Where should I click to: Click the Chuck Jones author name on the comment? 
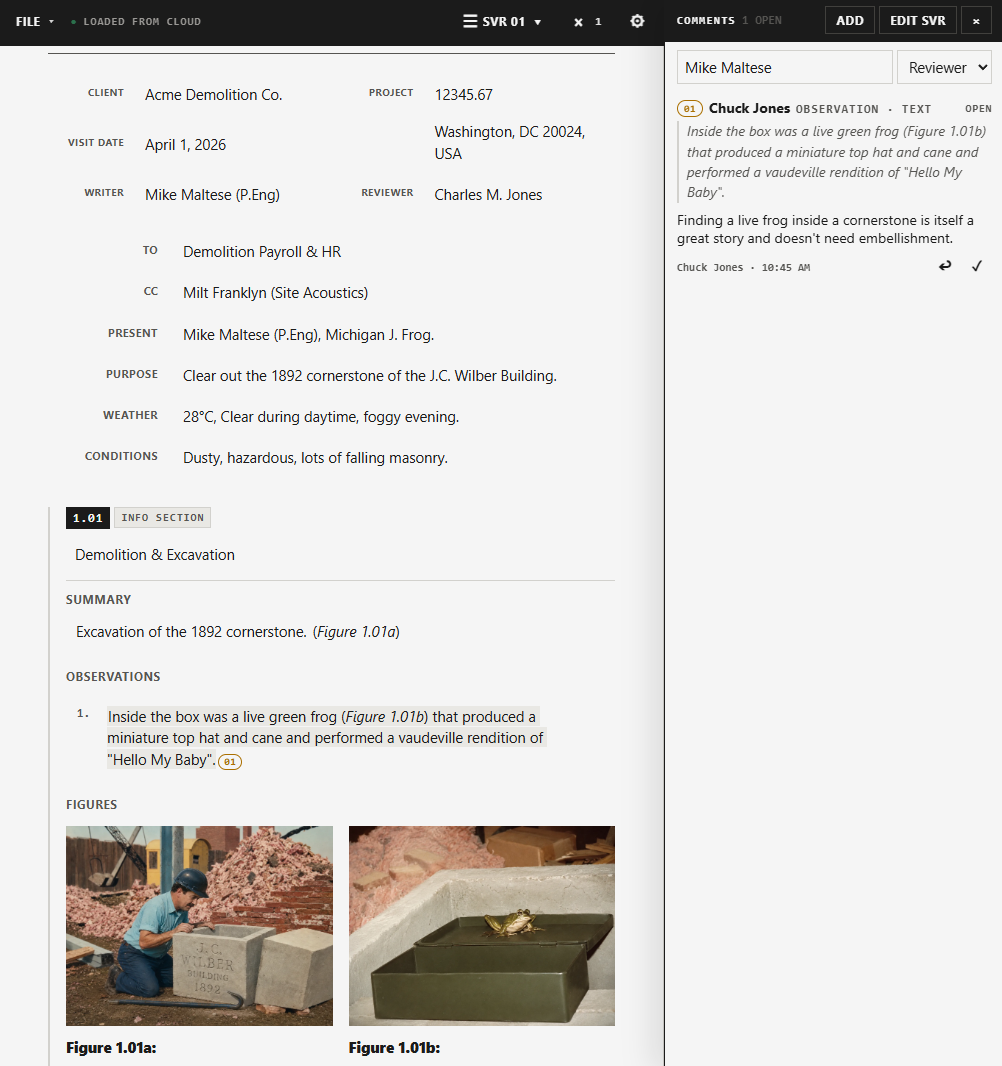click(x=749, y=108)
